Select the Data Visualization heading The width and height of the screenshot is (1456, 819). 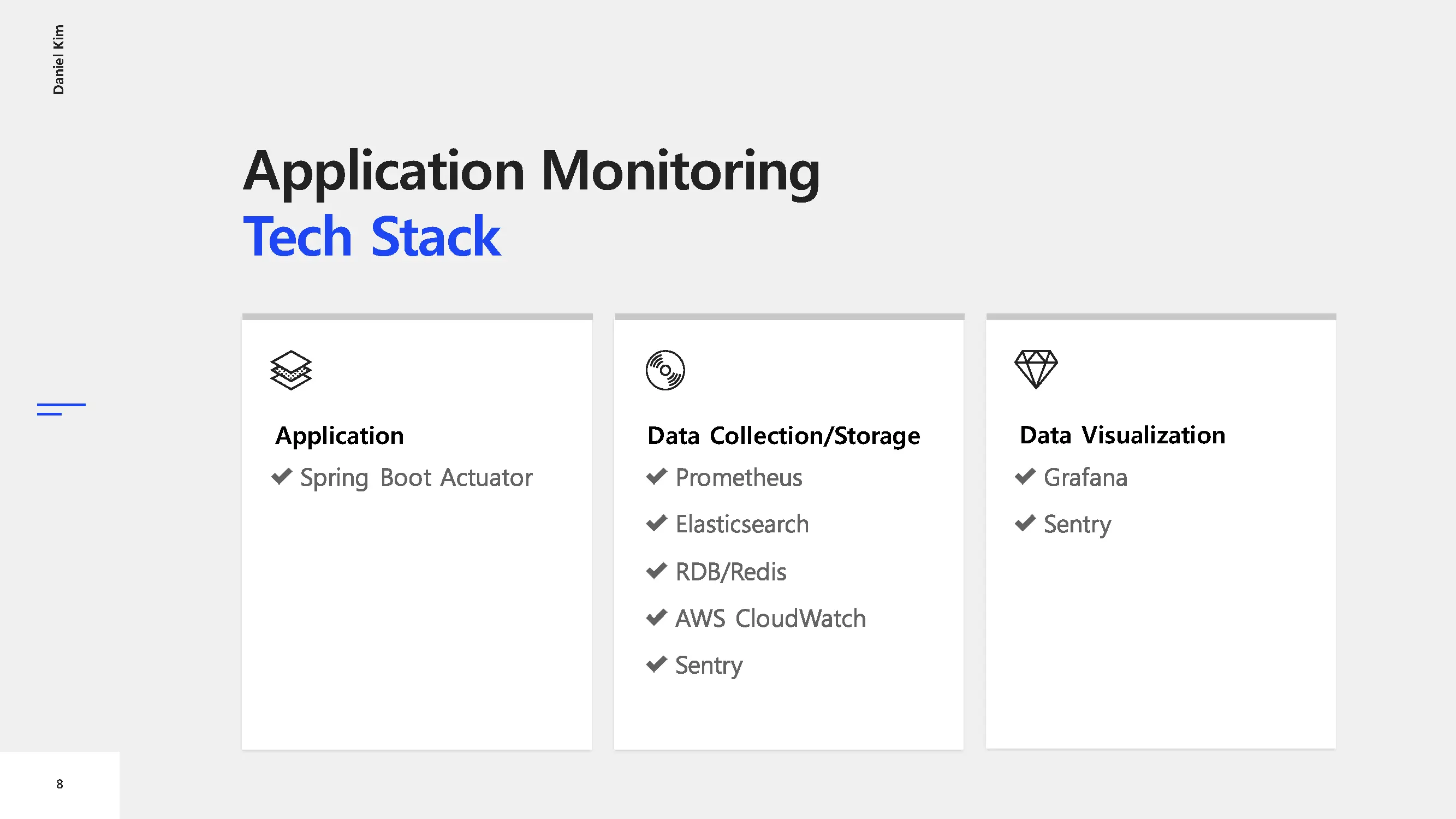click(x=1122, y=435)
